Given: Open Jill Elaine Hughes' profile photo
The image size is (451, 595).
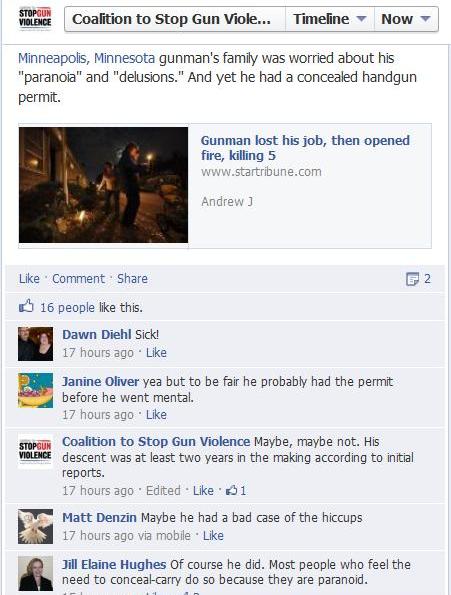Looking at the screenshot, I should coord(35,573).
